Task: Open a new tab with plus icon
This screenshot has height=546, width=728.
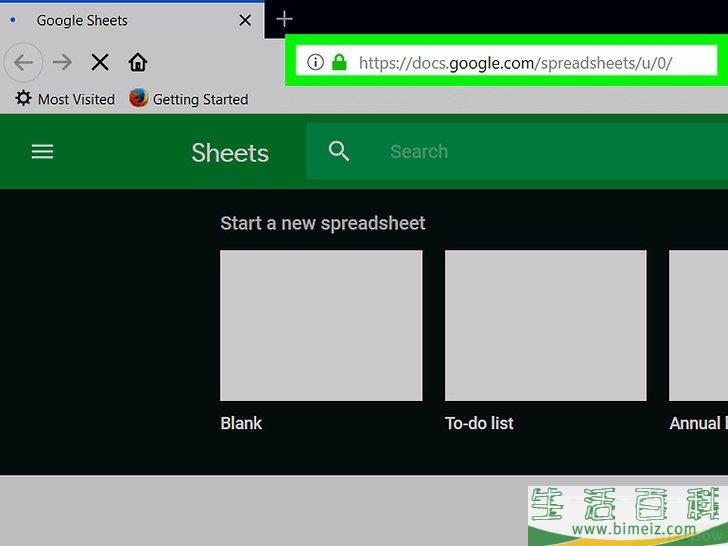Action: (284, 19)
